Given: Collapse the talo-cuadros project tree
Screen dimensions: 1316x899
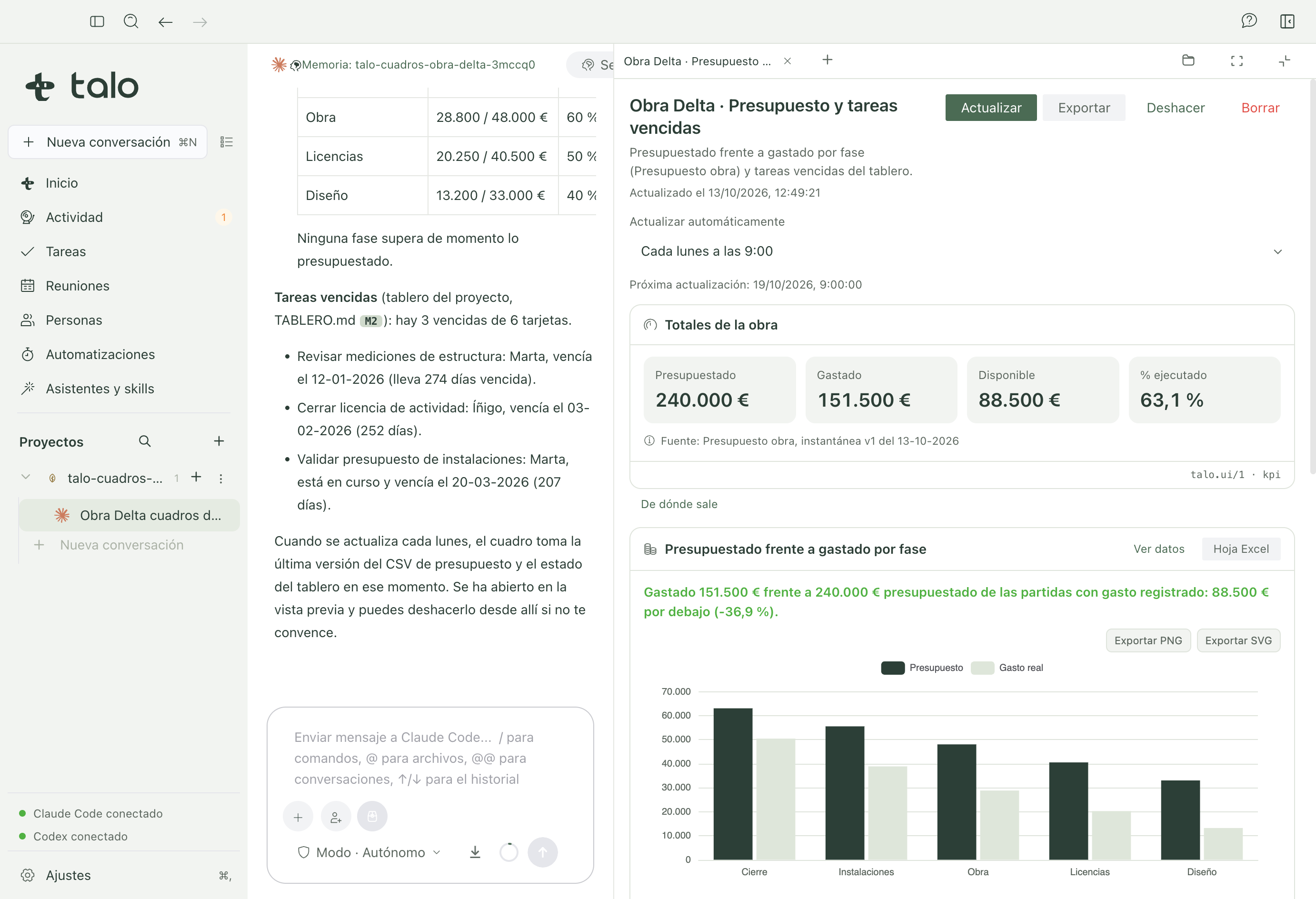Looking at the screenshot, I should click(26, 478).
